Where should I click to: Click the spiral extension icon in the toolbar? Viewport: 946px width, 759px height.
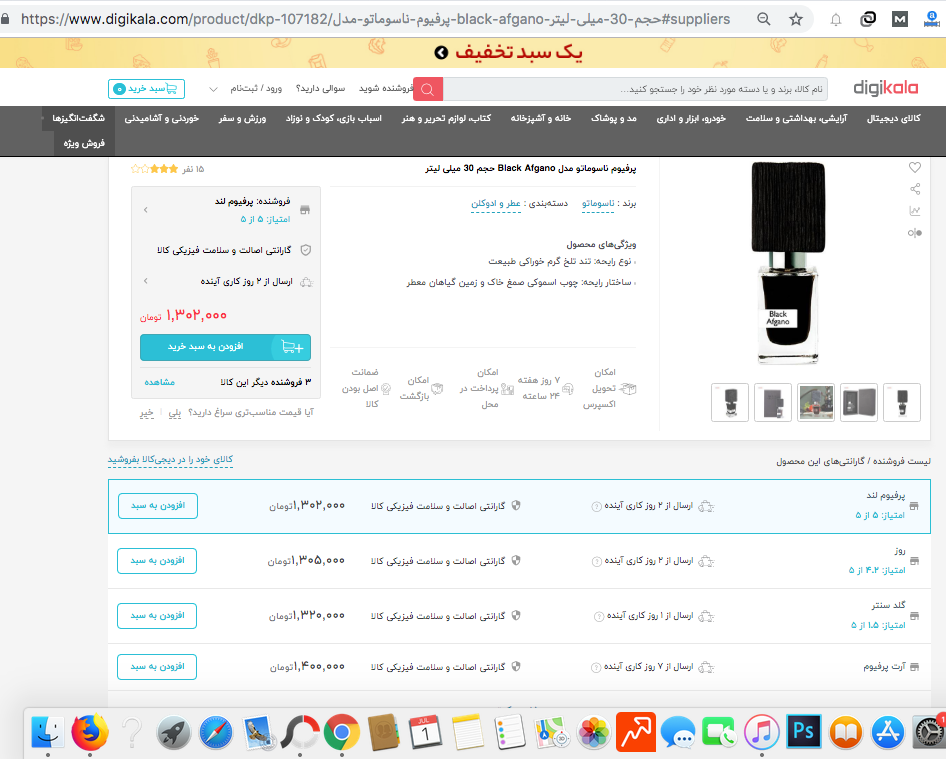[x=868, y=19]
